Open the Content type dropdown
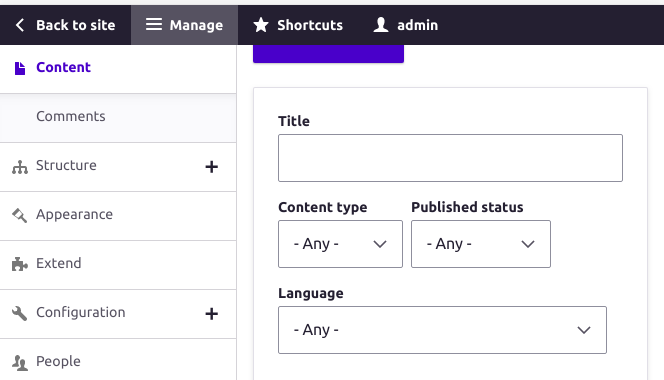 [340, 244]
